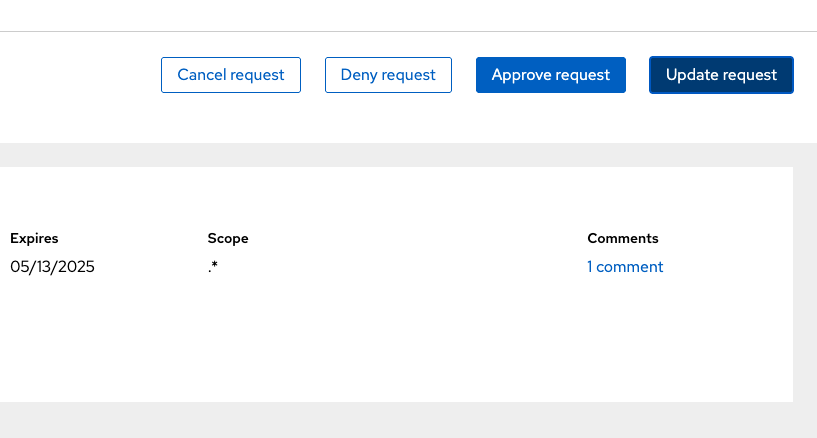The image size is (817, 438).
Task: Select the 05/13/2025 expiration date
Action: click(52, 267)
